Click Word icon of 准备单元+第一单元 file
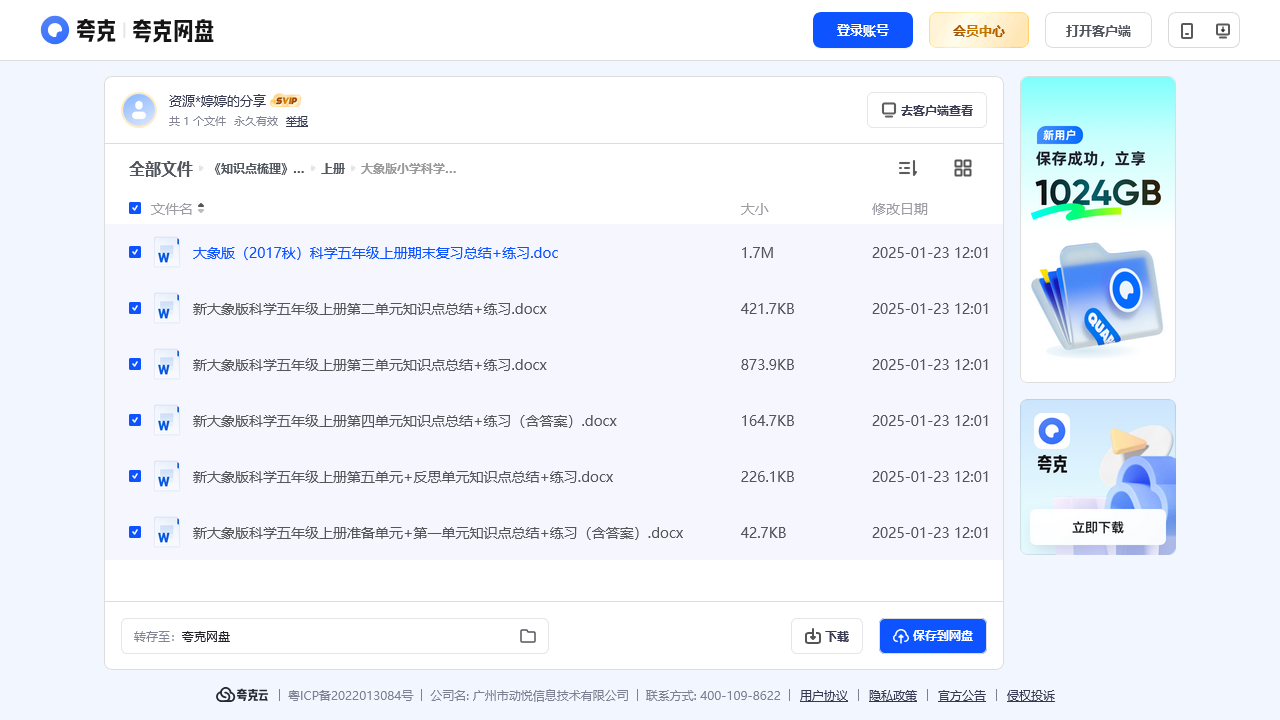This screenshot has height=720, width=1280. 167,533
